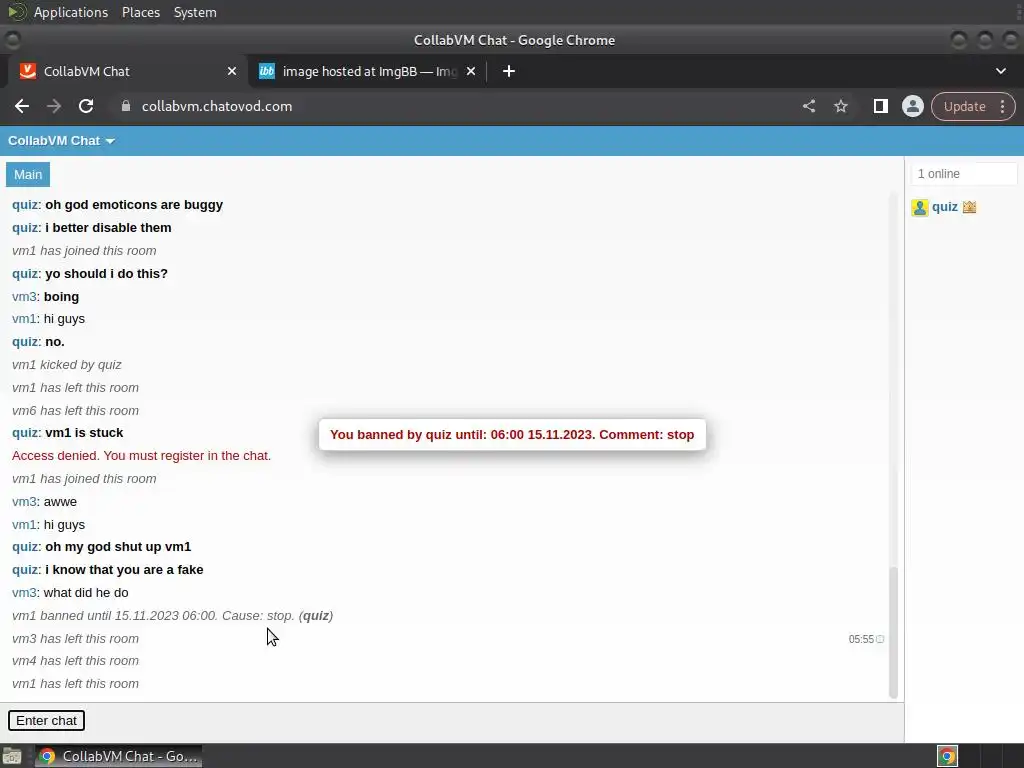Click the Enter chat button
Image resolution: width=1024 pixels, height=768 pixels.
(x=46, y=720)
